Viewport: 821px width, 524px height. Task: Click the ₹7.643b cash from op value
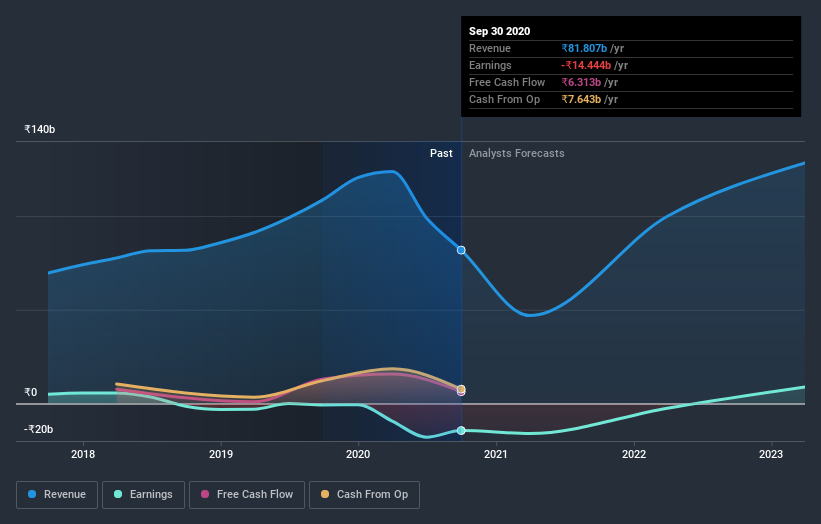pos(581,99)
